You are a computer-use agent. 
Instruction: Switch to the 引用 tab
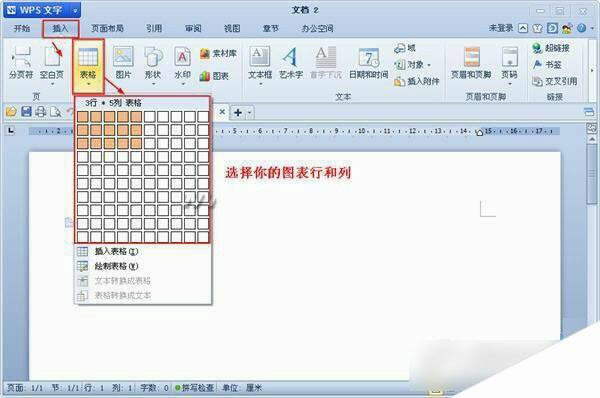click(x=154, y=28)
